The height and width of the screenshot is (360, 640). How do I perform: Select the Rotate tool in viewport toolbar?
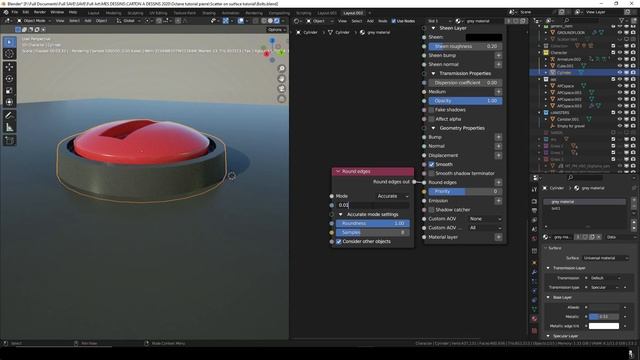coord(9,79)
